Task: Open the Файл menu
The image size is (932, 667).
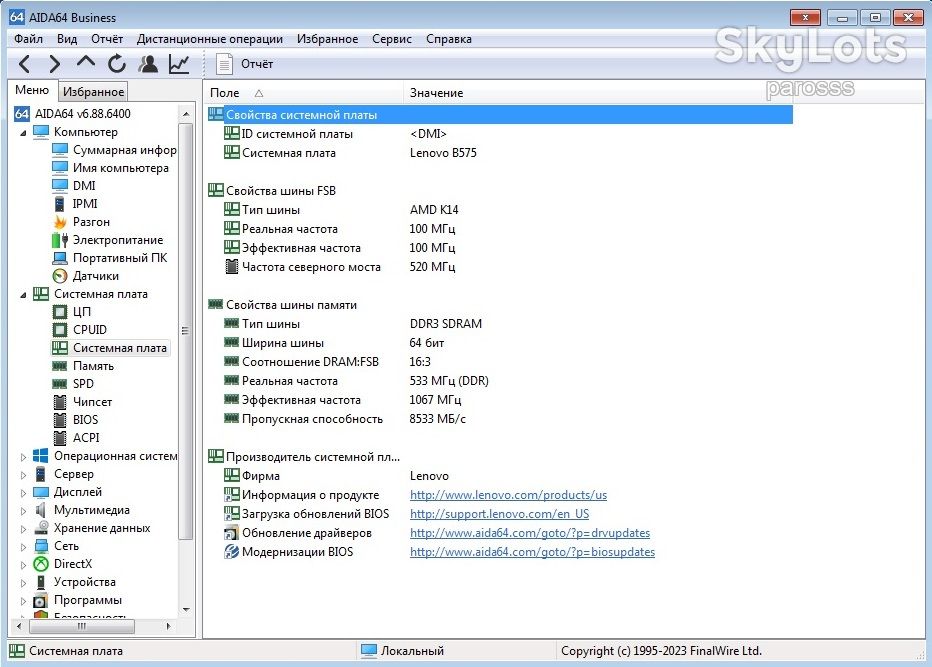Action: tap(29, 39)
